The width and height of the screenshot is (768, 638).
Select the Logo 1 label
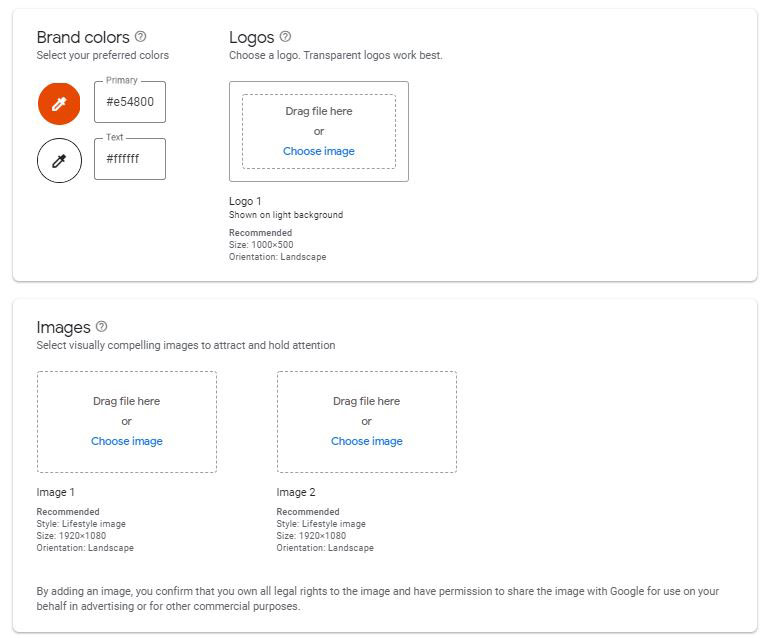(245, 201)
